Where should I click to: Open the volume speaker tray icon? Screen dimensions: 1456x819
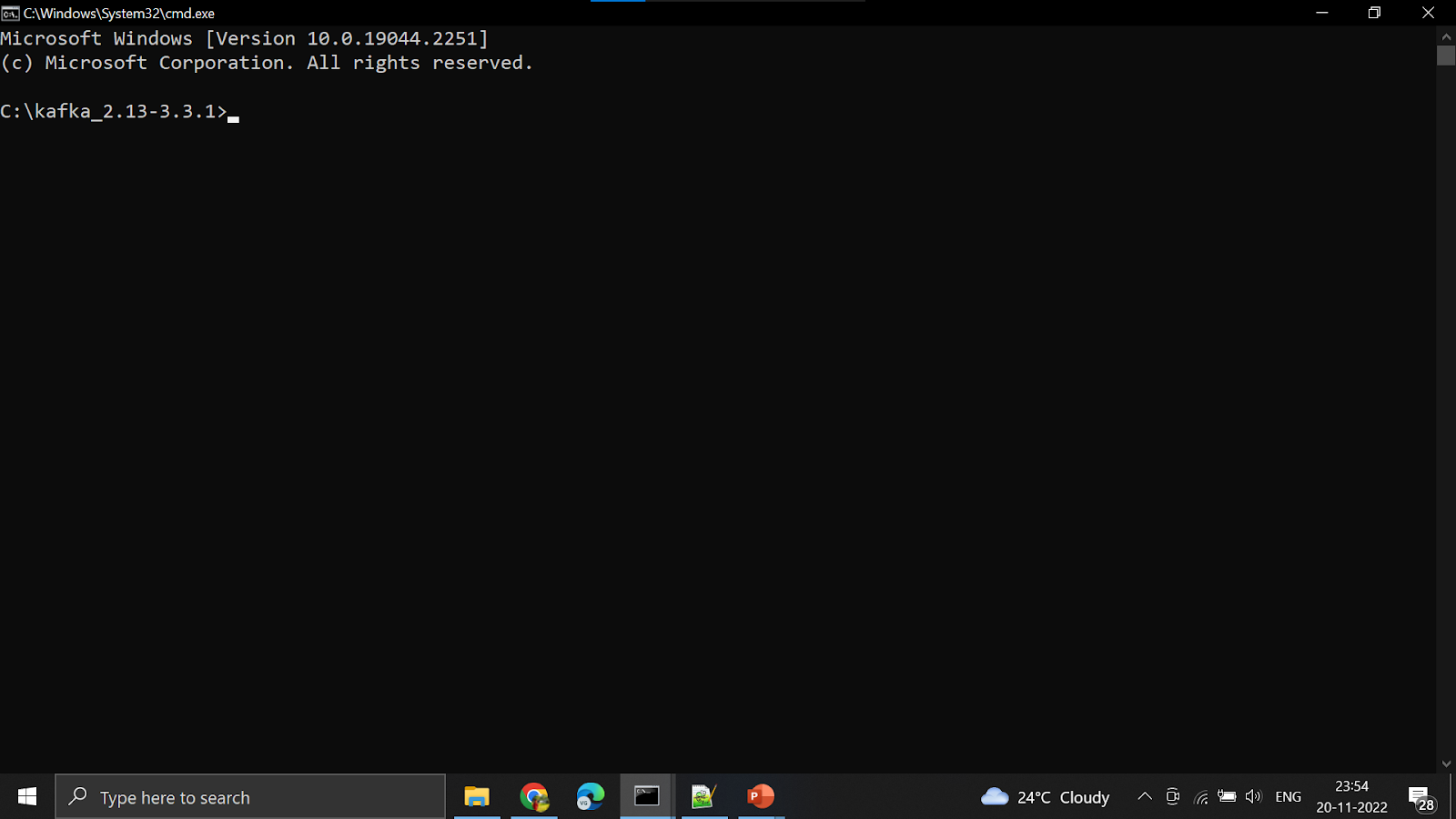coord(1254,797)
